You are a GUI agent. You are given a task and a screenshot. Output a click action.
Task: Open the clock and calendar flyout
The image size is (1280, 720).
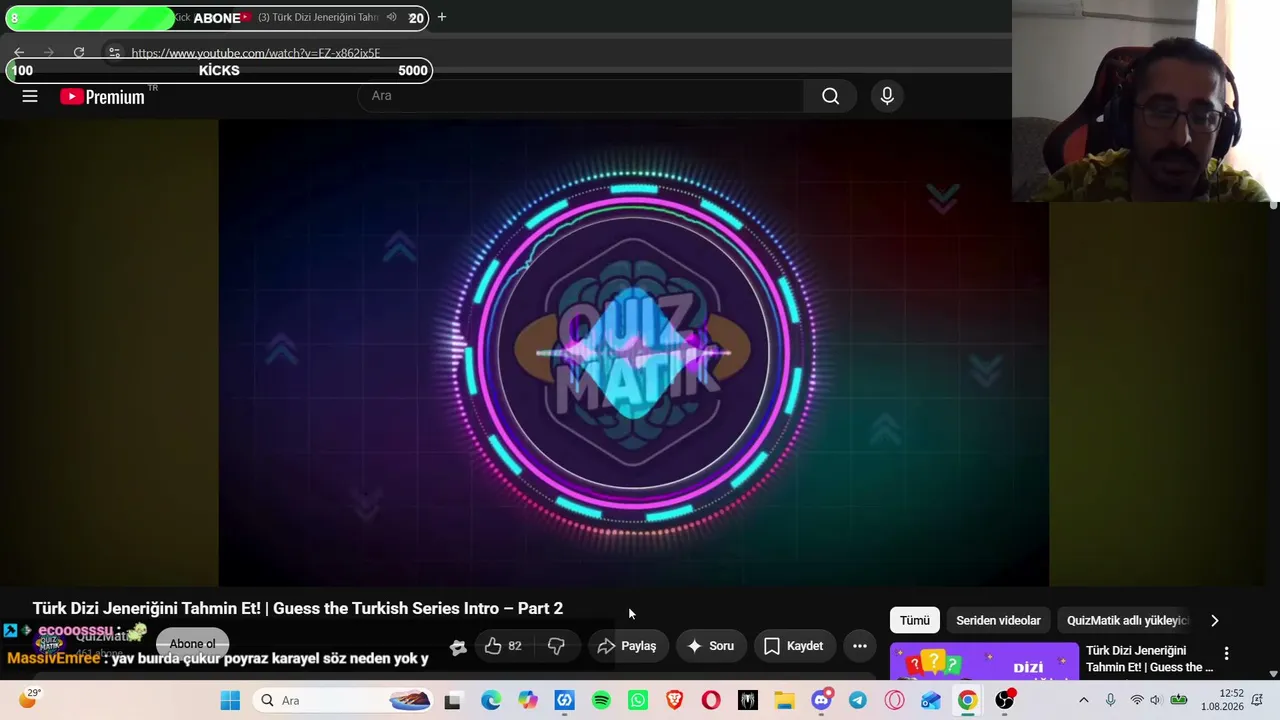tap(1222, 700)
